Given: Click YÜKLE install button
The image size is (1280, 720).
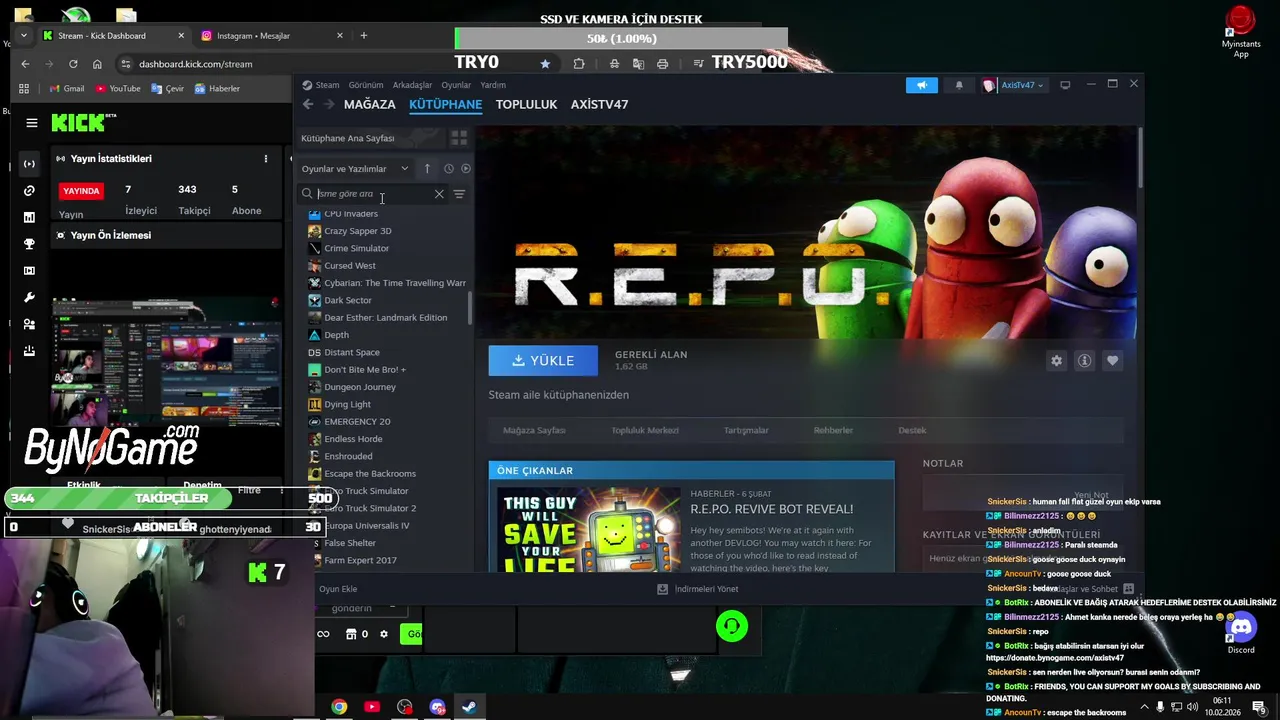Looking at the screenshot, I should pyautogui.click(x=543, y=361).
